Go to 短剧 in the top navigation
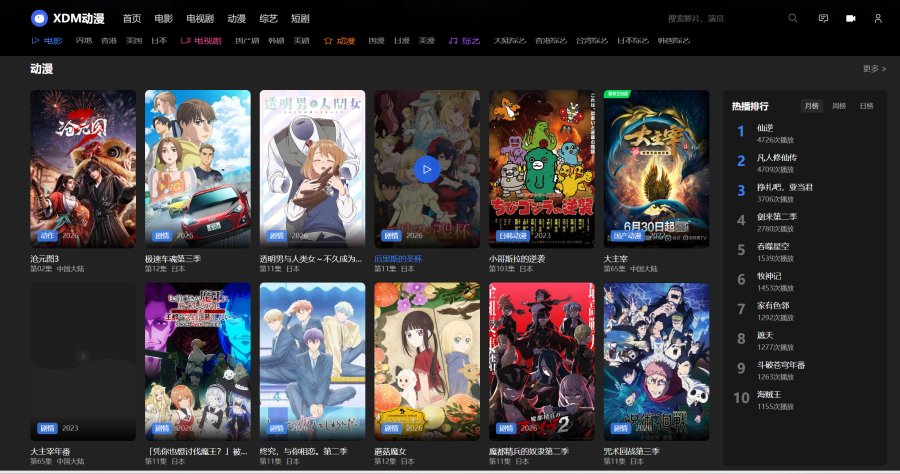Screen dimensions: 900x474 click(x=298, y=18)
